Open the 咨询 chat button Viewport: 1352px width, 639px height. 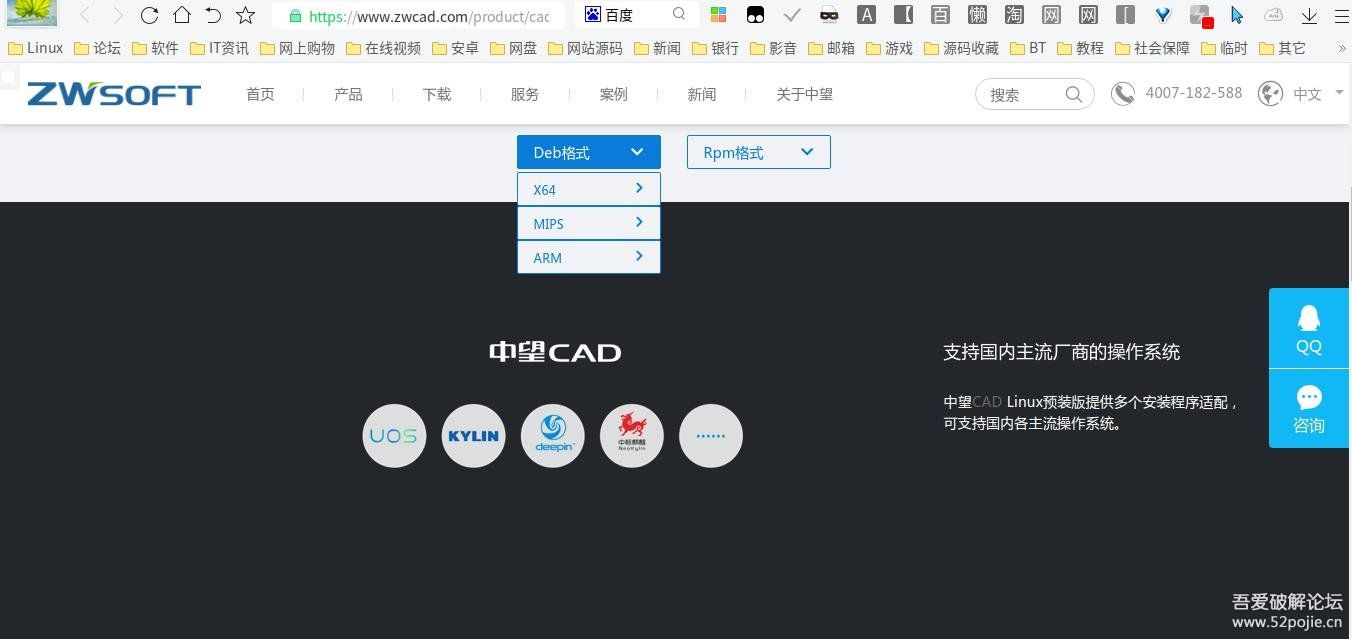pos(1309,408)
